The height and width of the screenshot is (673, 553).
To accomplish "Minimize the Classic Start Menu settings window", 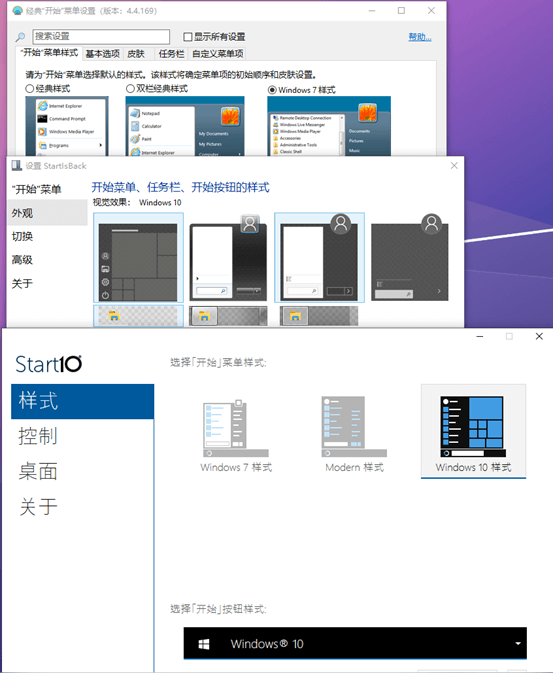I will coord(372,10).
